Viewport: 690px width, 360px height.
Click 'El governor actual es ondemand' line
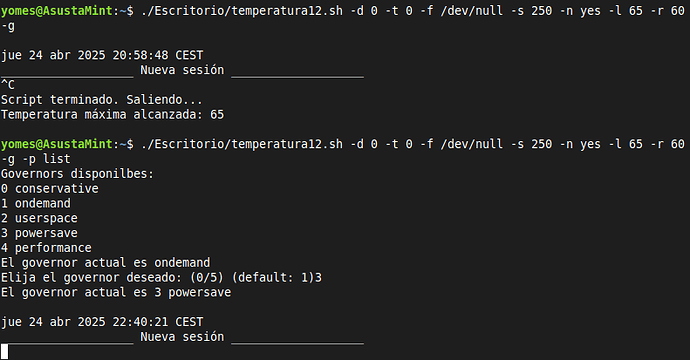pyautogui.click(x=106, y=263)
